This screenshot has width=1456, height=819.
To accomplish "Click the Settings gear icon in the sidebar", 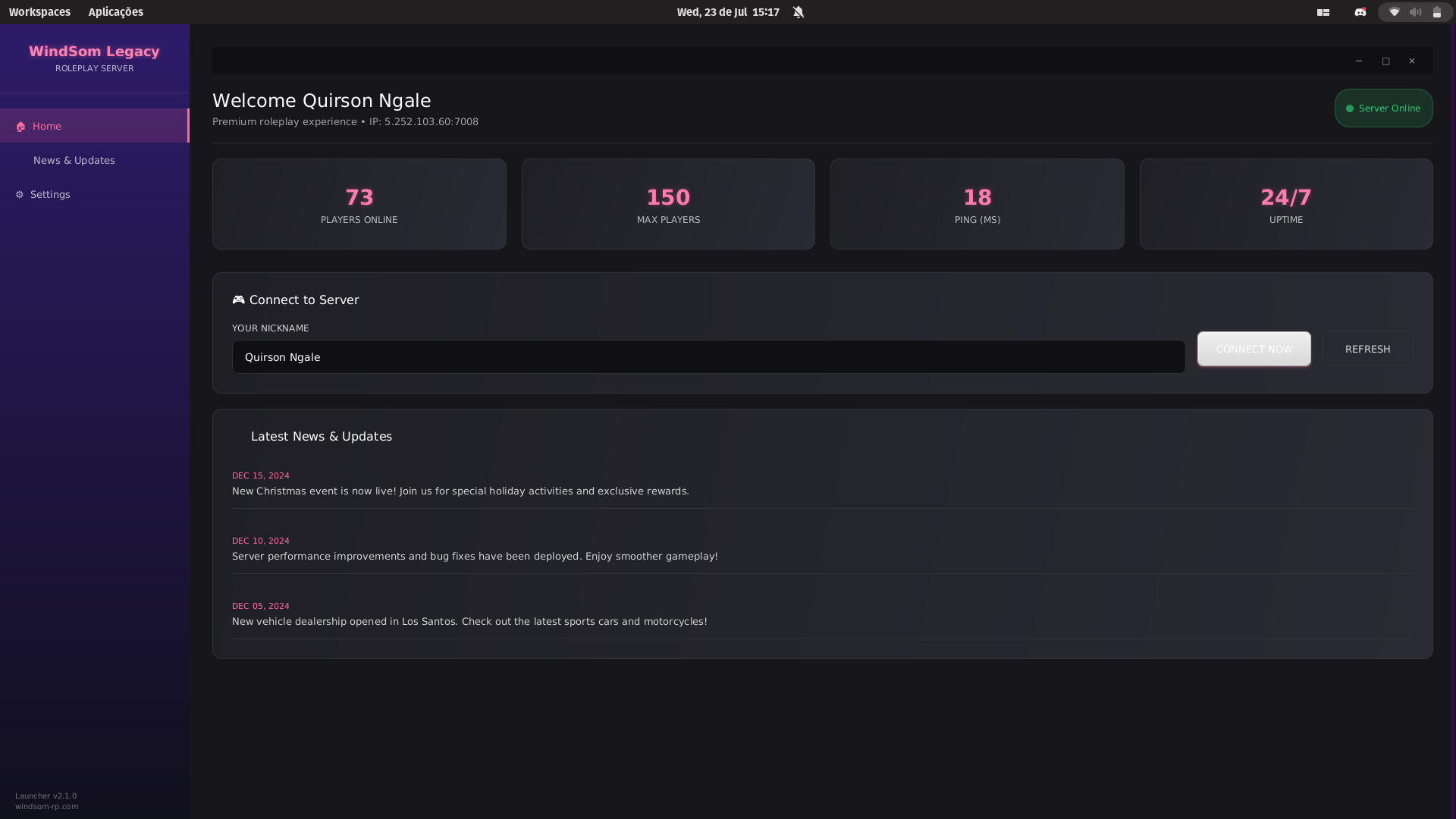I will [x=20, y=195].
